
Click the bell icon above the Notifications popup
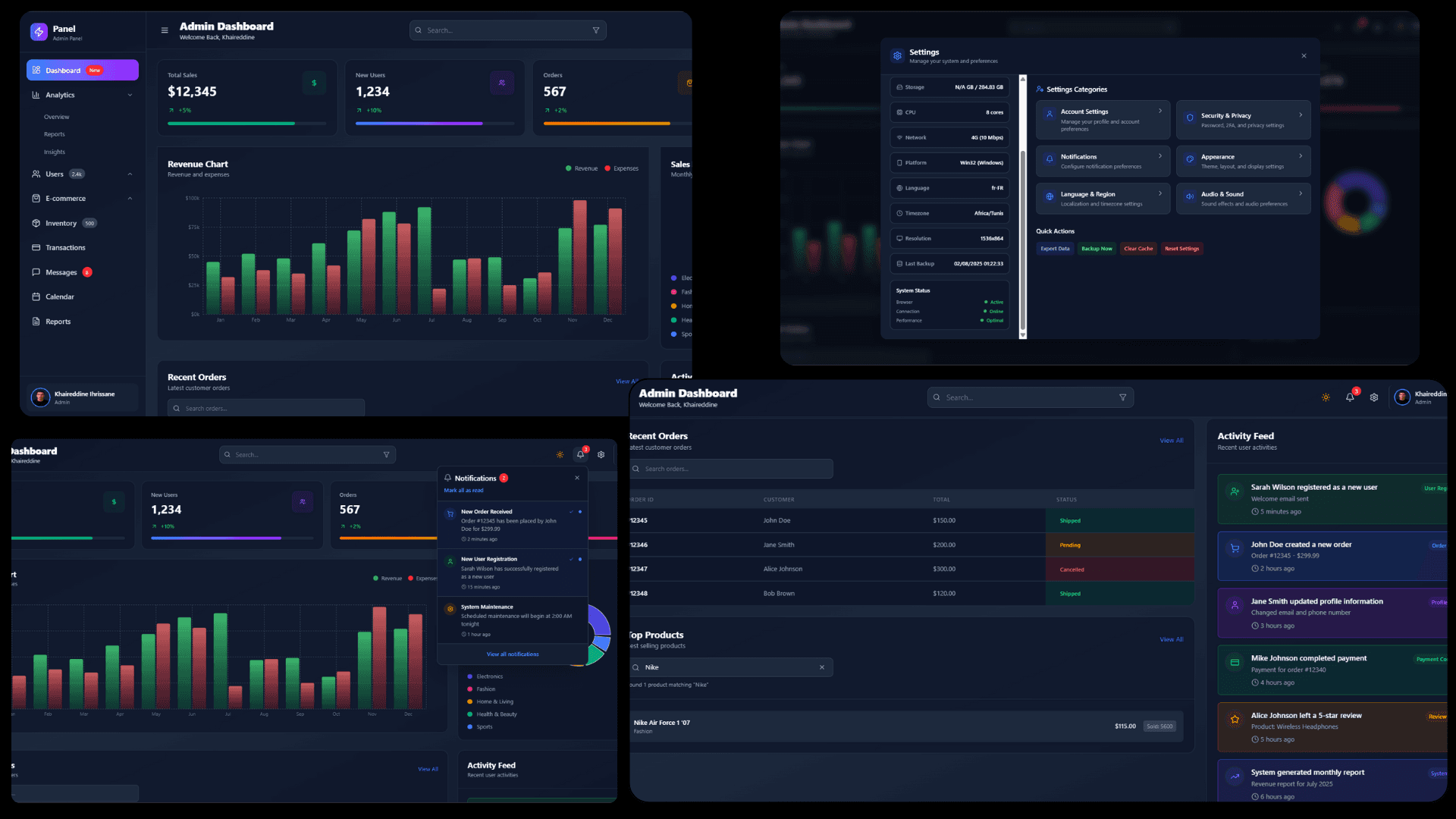pos(580,455)
